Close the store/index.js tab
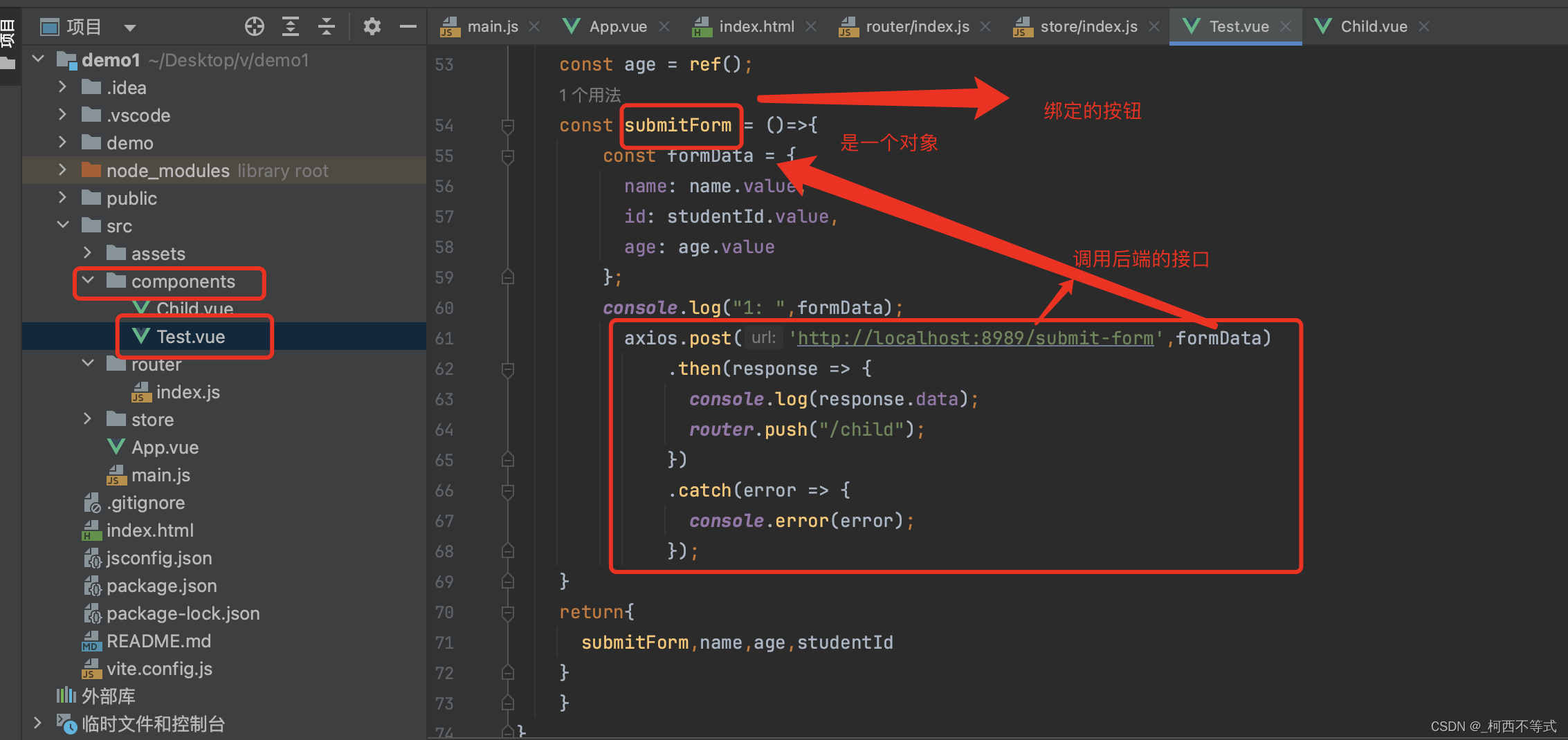 (x=1154, y=26)
